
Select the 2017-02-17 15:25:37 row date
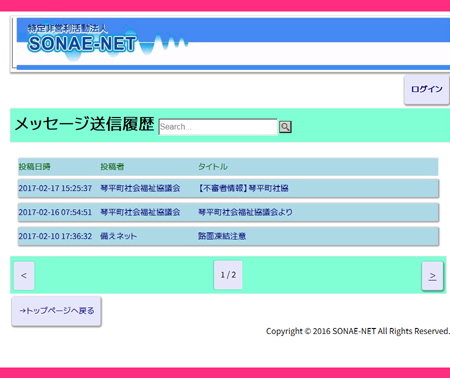pyautogui.click(x=55, y=188)
